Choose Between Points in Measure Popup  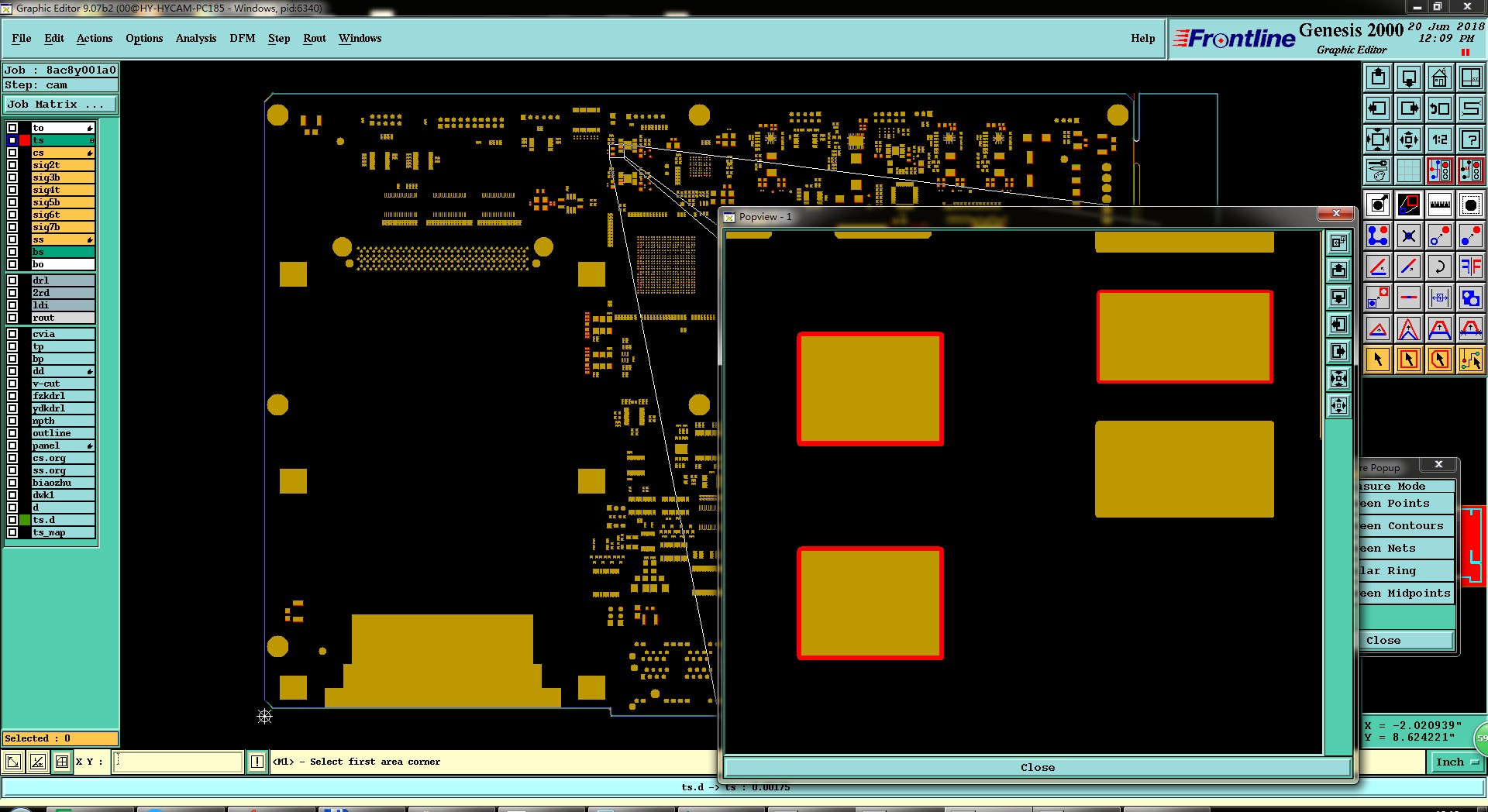(1407, 504)
